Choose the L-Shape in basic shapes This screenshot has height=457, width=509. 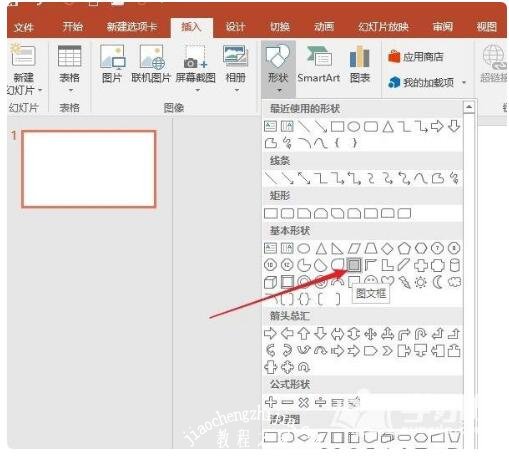pos(387,265)
